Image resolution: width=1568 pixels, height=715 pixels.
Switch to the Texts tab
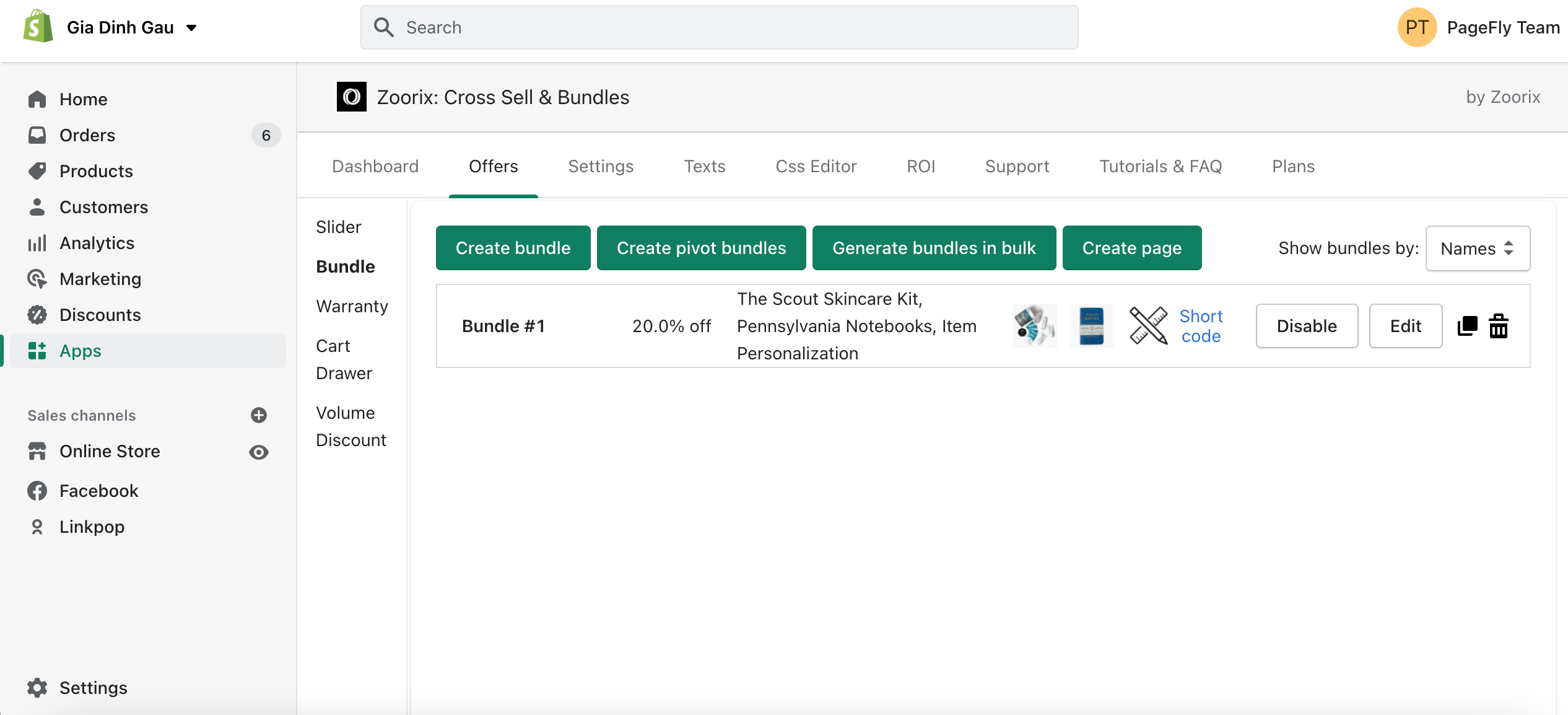[x=705, y=166]
